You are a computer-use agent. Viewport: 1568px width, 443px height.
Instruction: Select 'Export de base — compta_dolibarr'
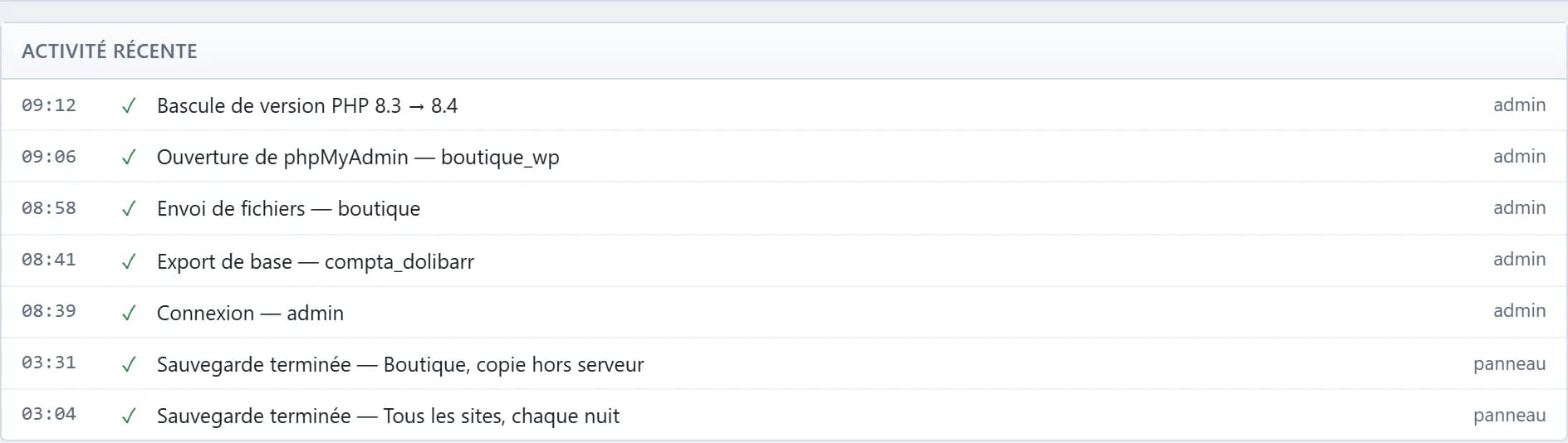click(316, 261)
